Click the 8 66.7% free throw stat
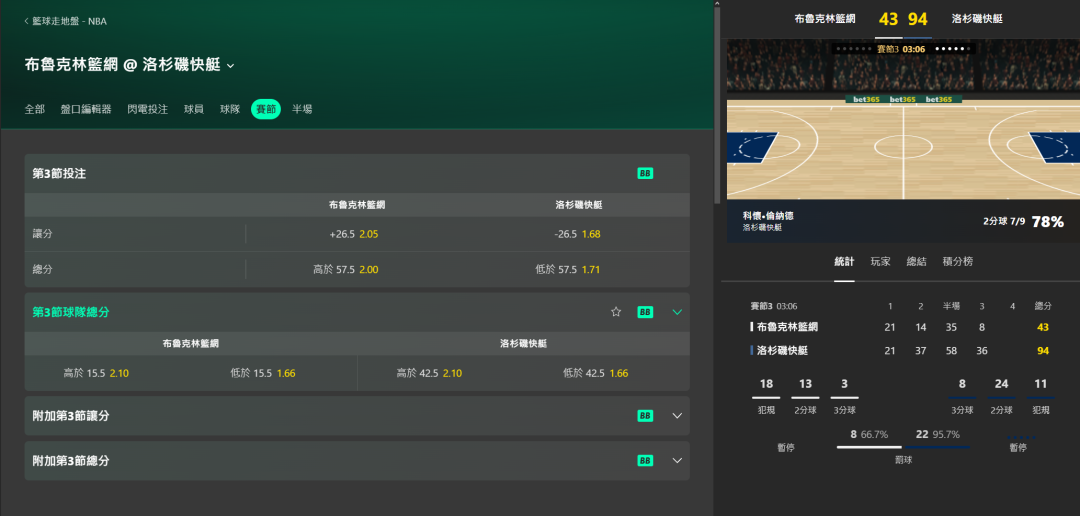This screenshot has height=516, width=1080. [869, 435]
